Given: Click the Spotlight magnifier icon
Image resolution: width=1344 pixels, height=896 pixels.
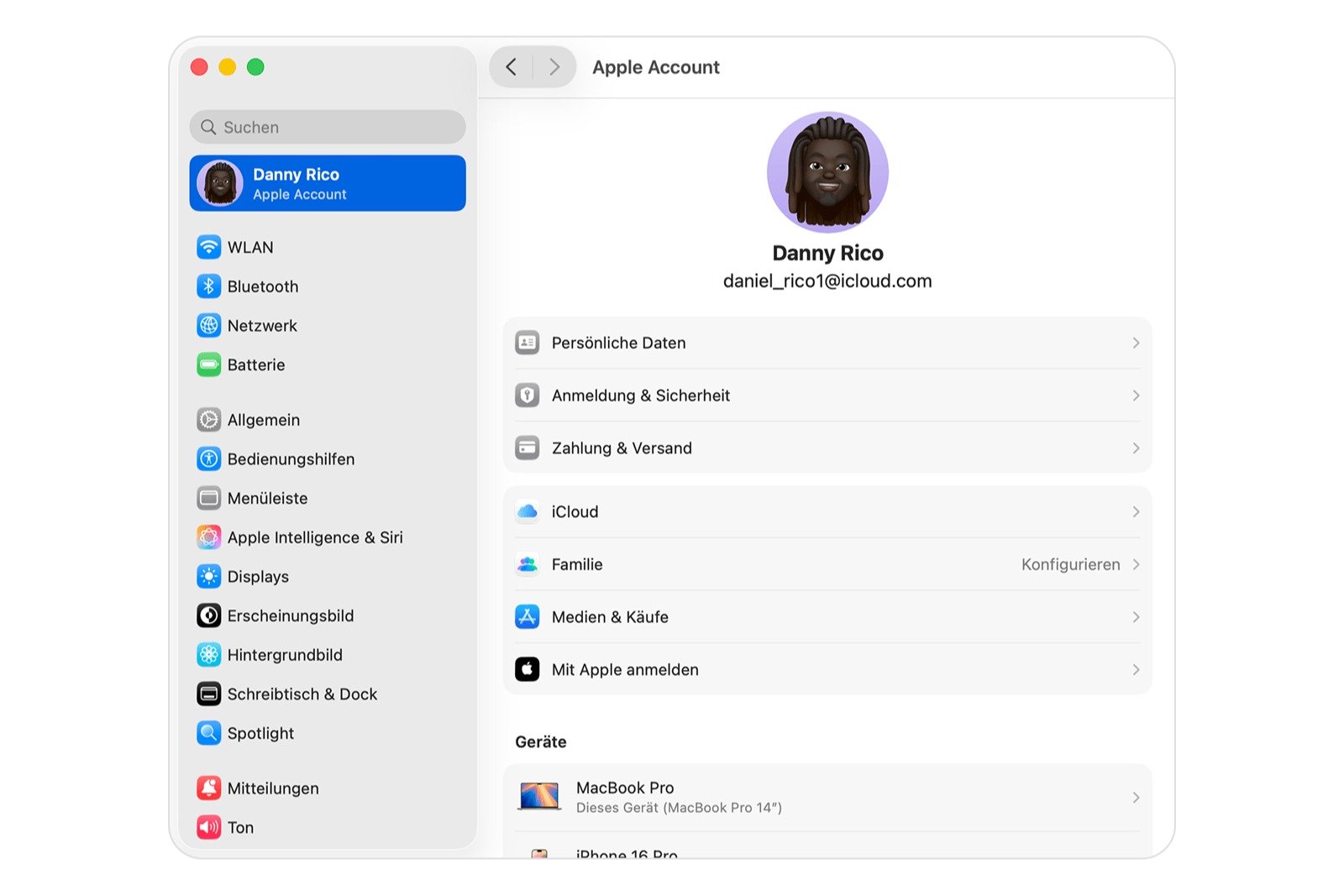Looking at the screenshot, I should (x=208, y=733).
